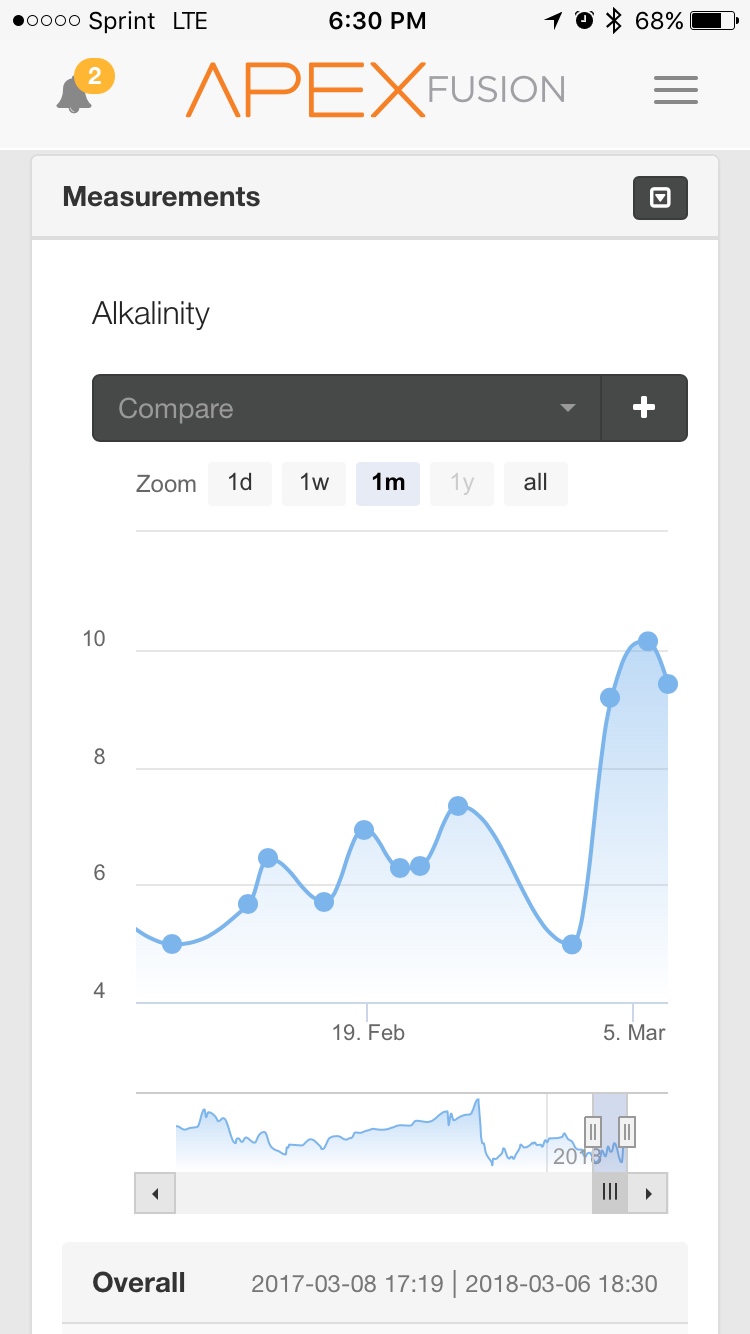Click the left range handle in navigator
The height and width of the screenshot is (1334, 750).
(x=593, y=1132)
